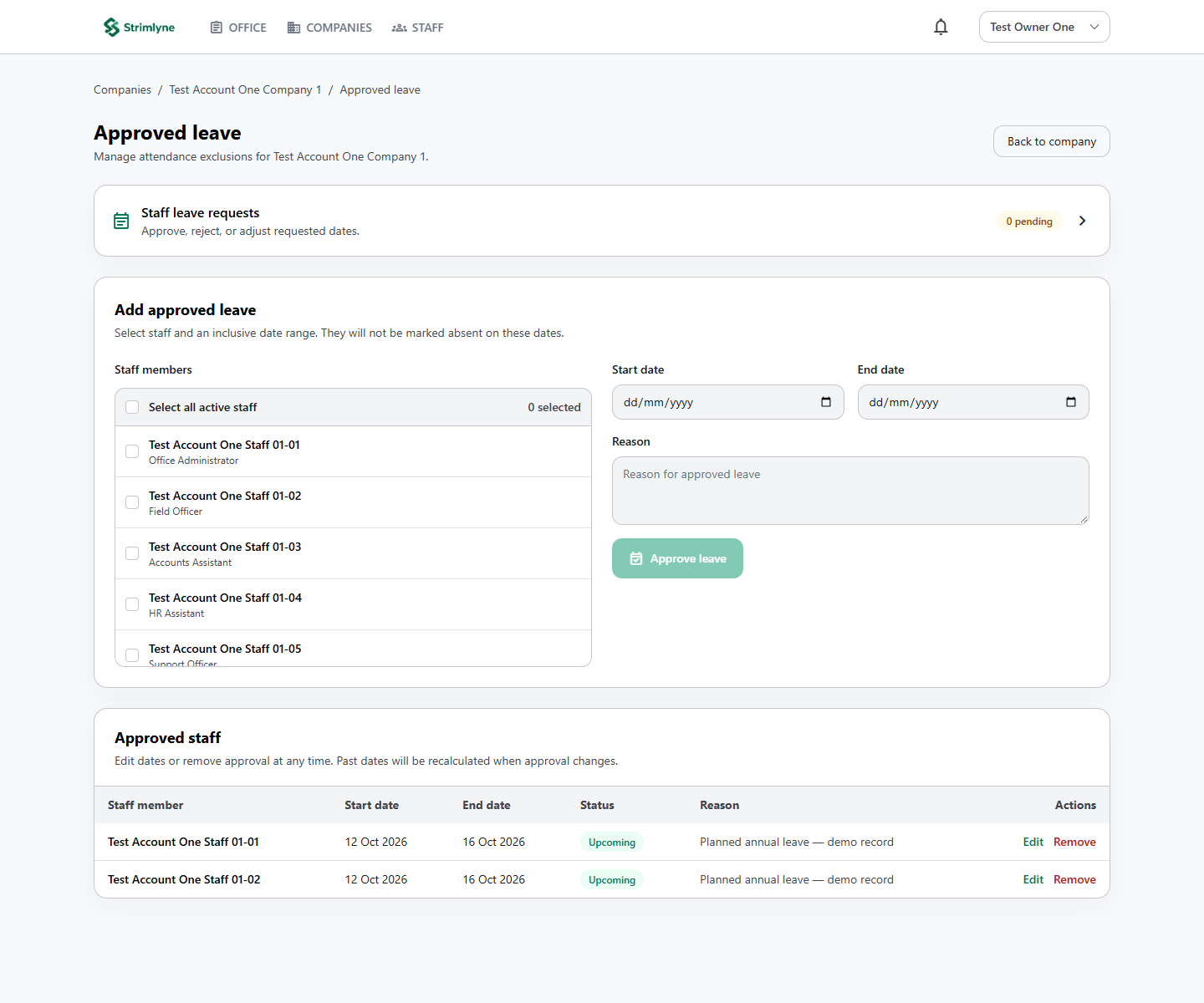Click the Start date column header in table
1204x1003 pixels.
(x=371, y=805)
